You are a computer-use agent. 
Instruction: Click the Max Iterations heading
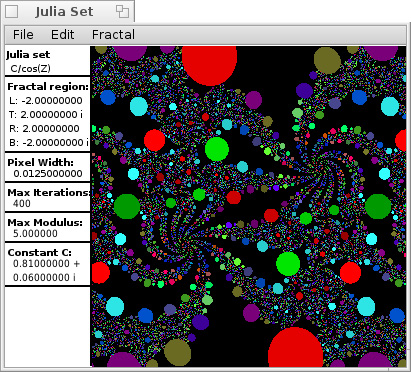49,192
